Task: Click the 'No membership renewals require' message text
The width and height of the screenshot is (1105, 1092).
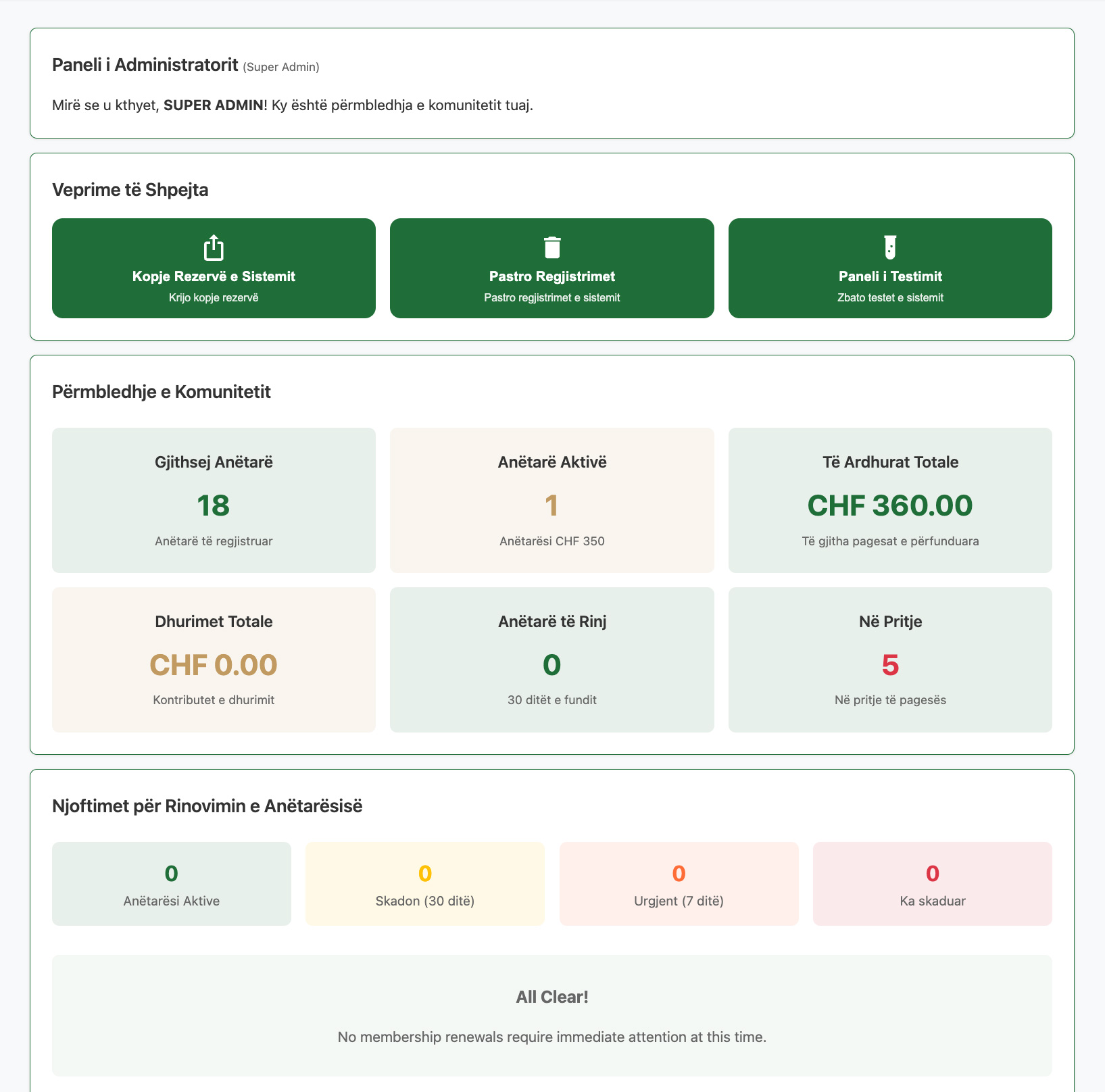Action: click(552, 1037)
